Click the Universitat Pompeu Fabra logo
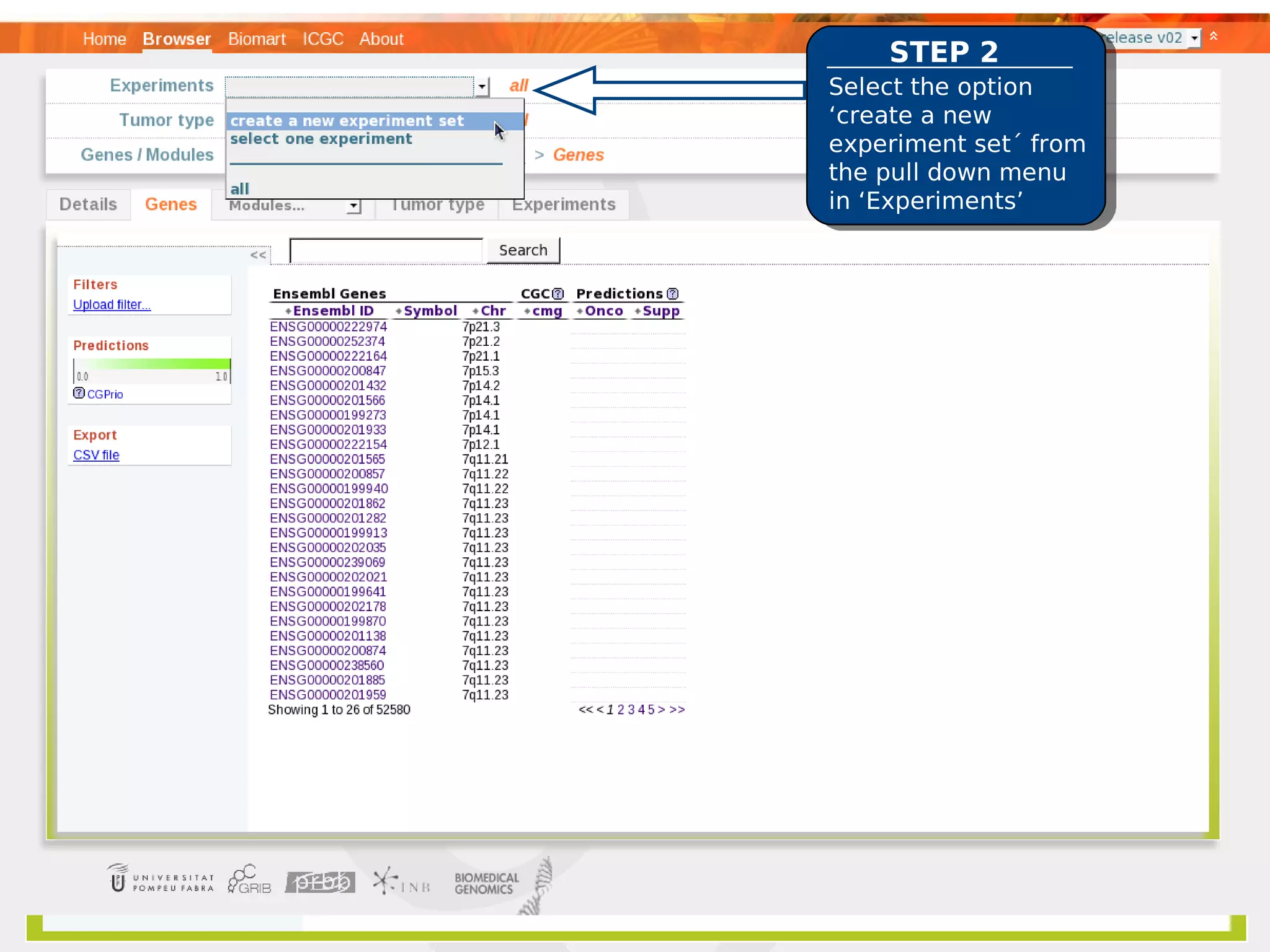1270x952 pixels. [x=160, y=879]
